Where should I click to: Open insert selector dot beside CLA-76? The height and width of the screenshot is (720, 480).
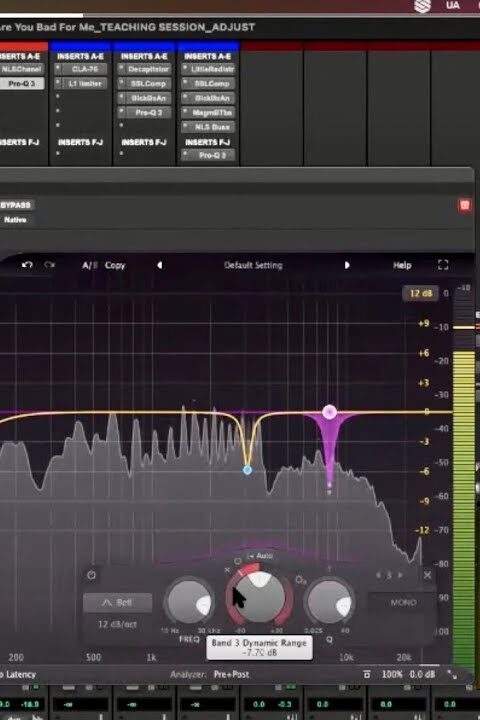[x=58, y=68]
